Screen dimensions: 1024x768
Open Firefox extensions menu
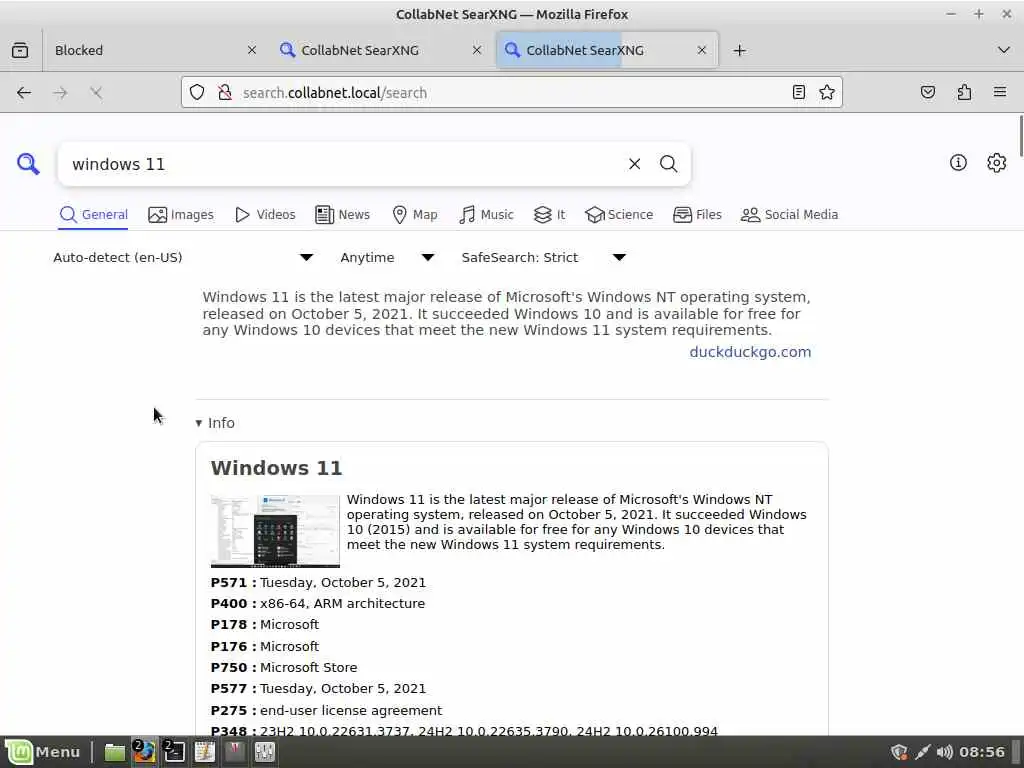pos(964,93)
